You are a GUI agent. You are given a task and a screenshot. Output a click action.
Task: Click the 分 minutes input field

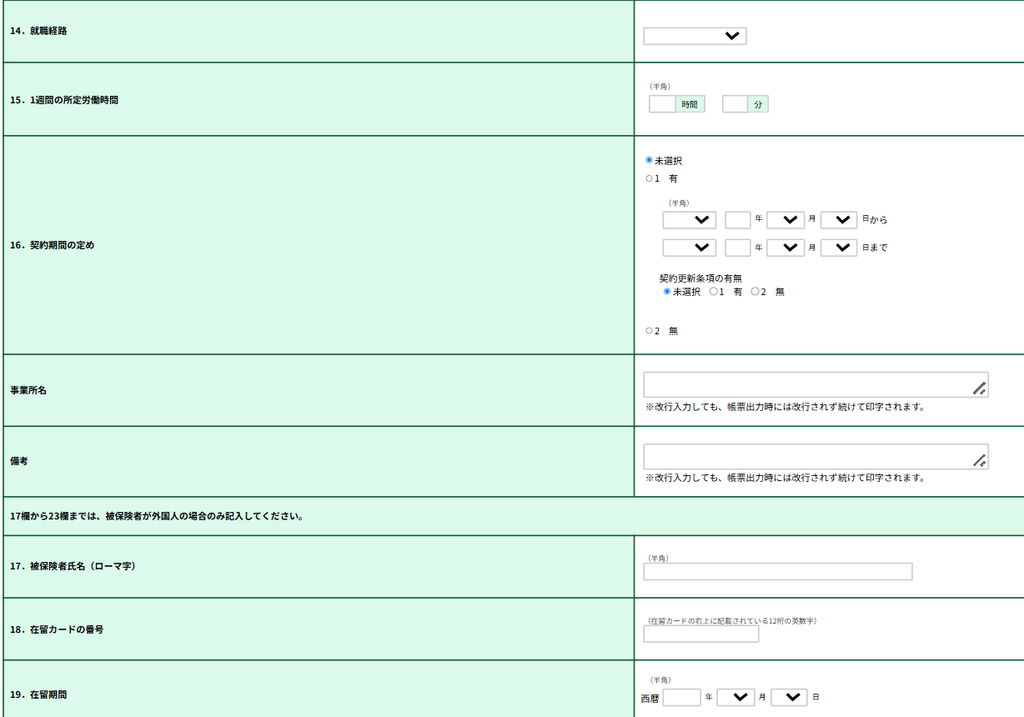tap(735, 104)
